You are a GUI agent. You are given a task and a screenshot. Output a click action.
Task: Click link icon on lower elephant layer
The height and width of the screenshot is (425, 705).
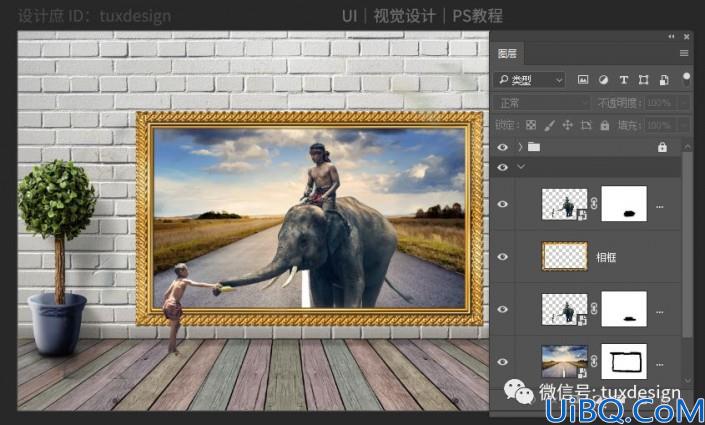click(594, 309)
